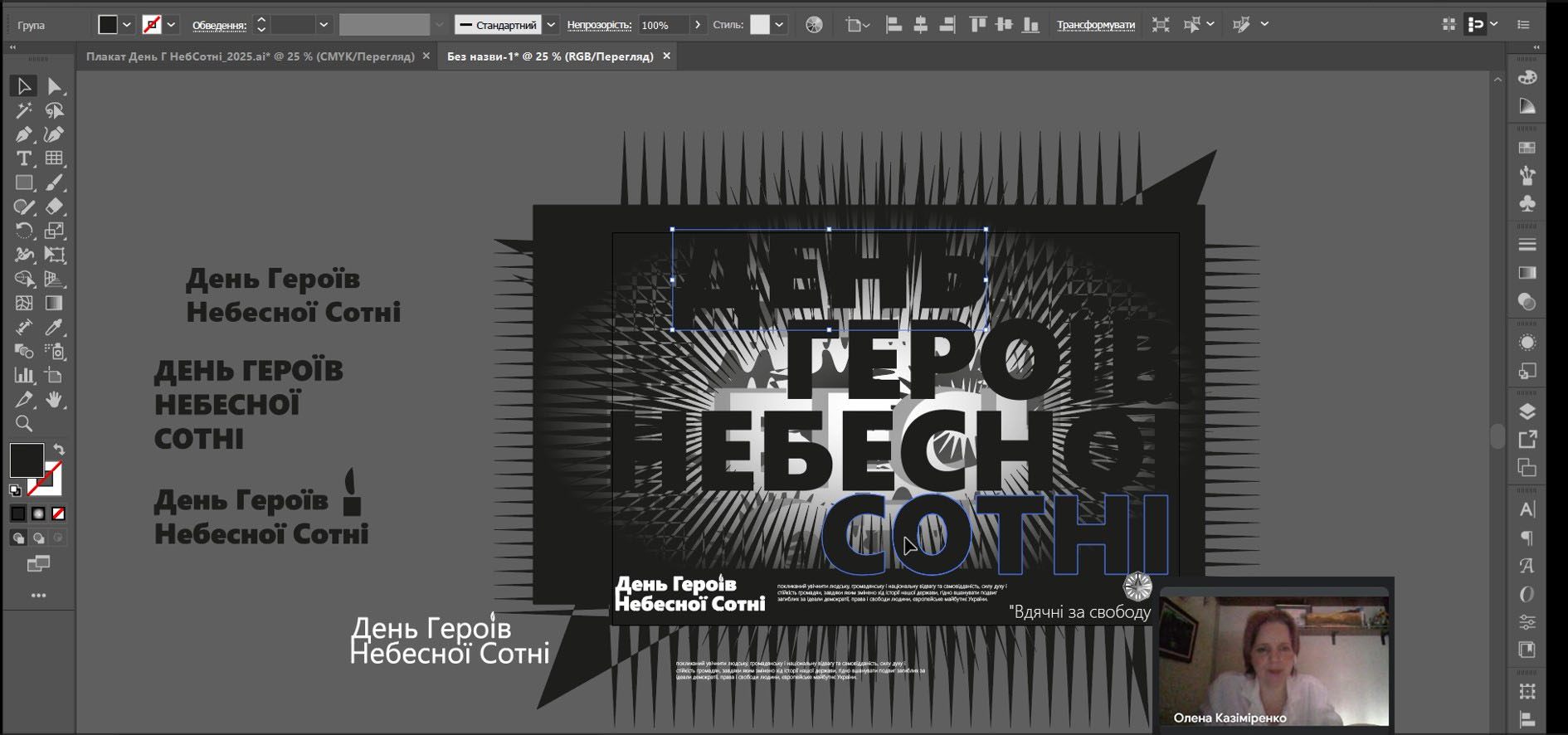Open the Непрозорість opacity panel link

pyautogui.click(x=598, y=25)
